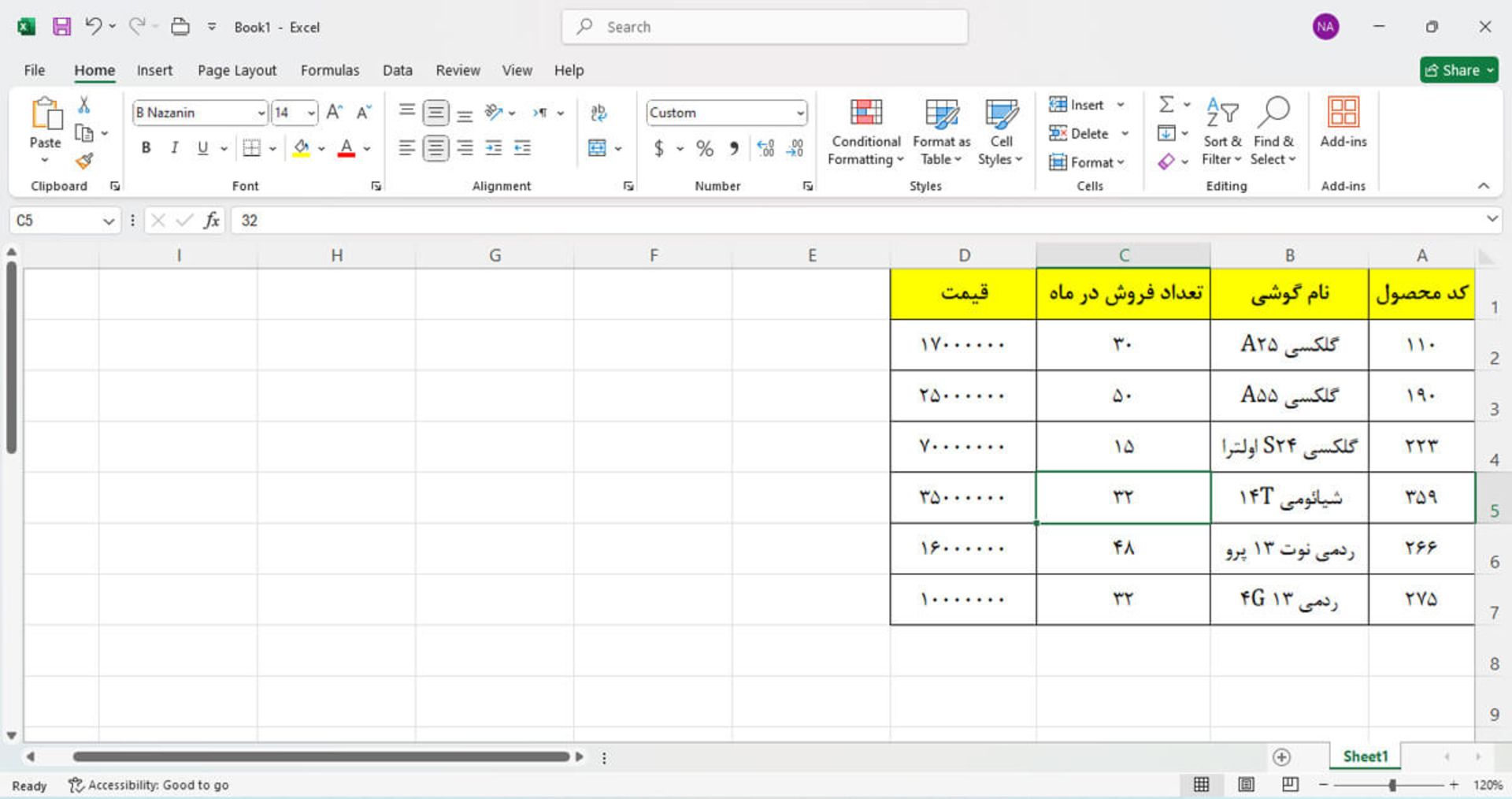
Task: Switch to the Data tab
Action: tap(398, 70)
